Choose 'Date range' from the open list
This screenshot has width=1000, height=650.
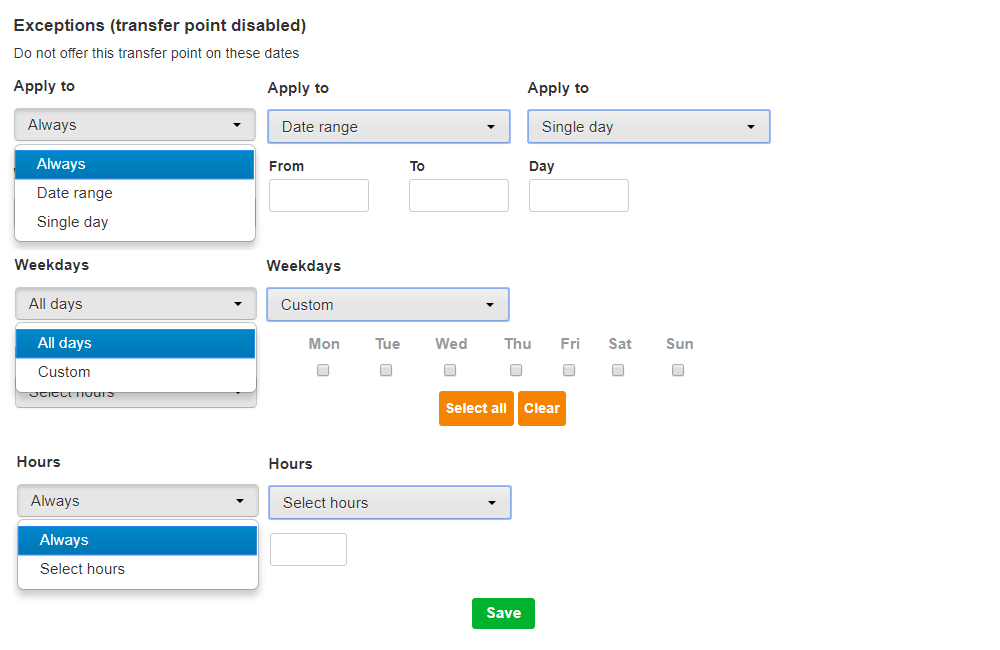tap(75, 193)
